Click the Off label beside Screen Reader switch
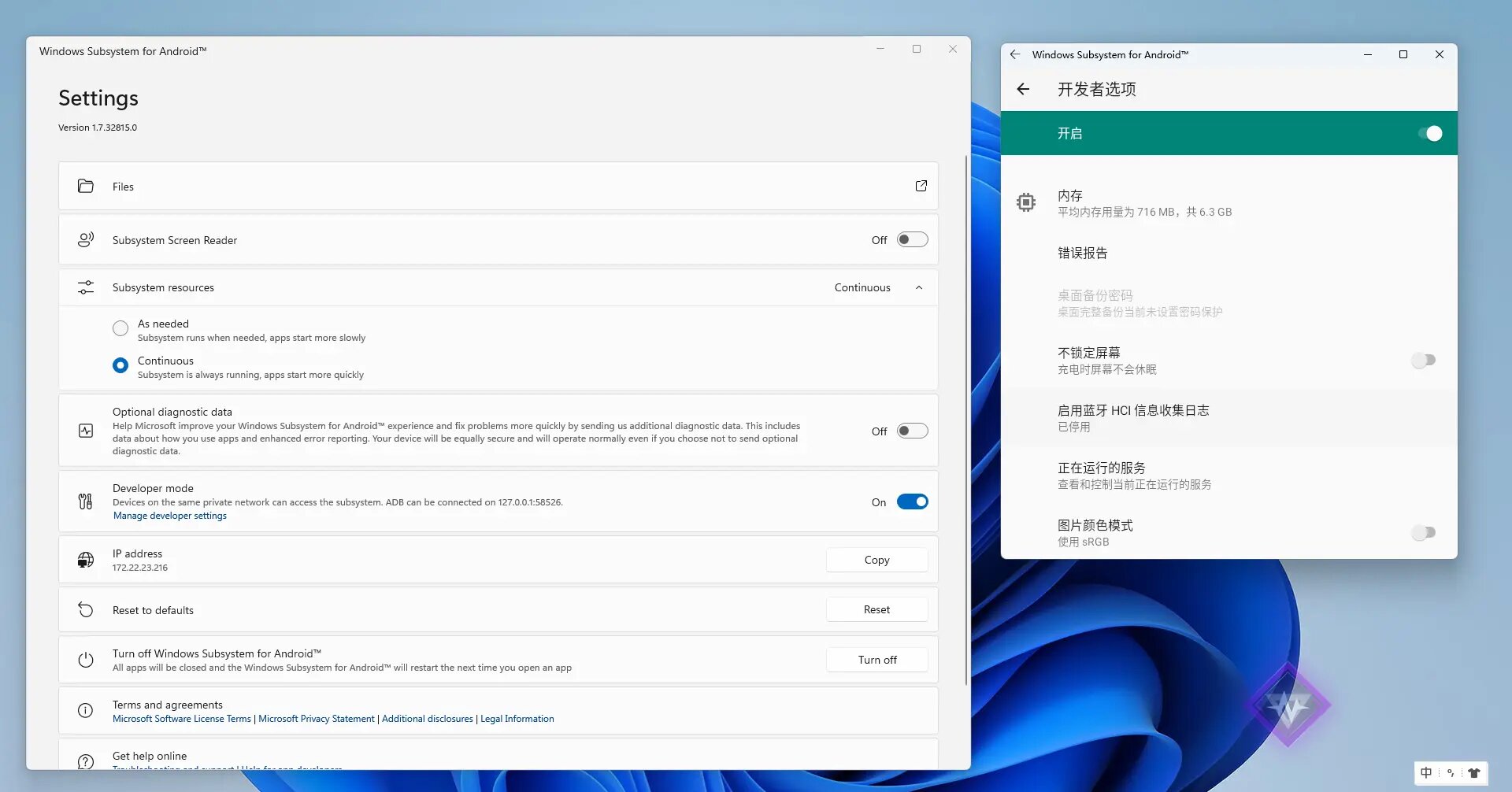The height and width of the screenshot is (792, 1512). (x=879, y=240)
